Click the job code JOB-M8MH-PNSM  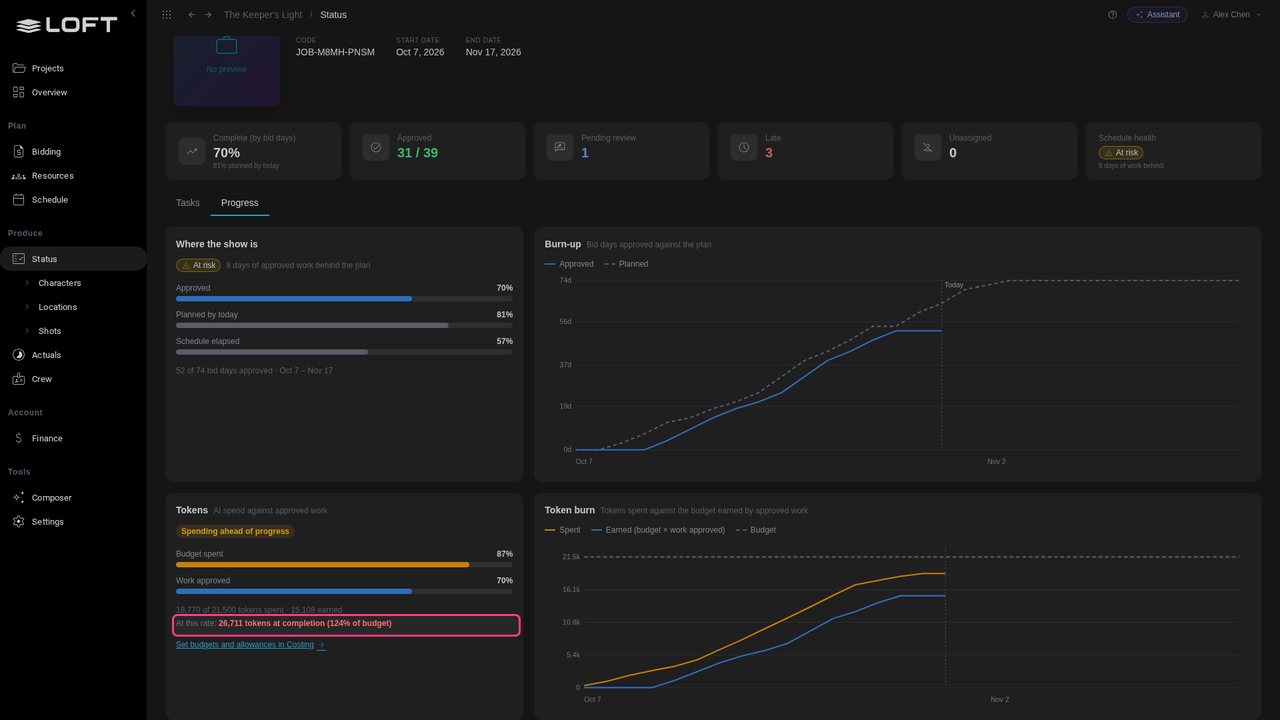(335, 52)
